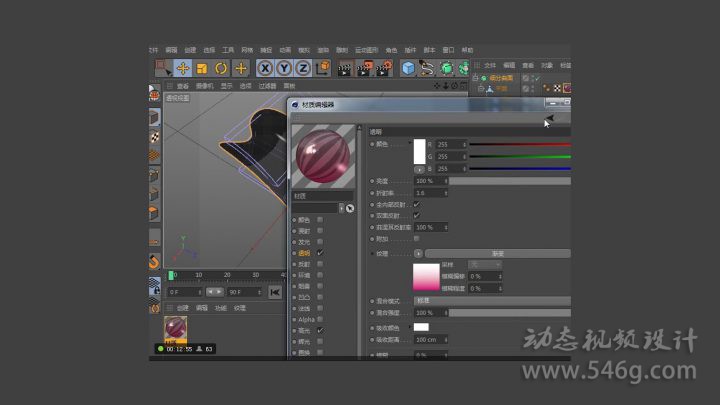Select the Rotate tool icon

221,68
